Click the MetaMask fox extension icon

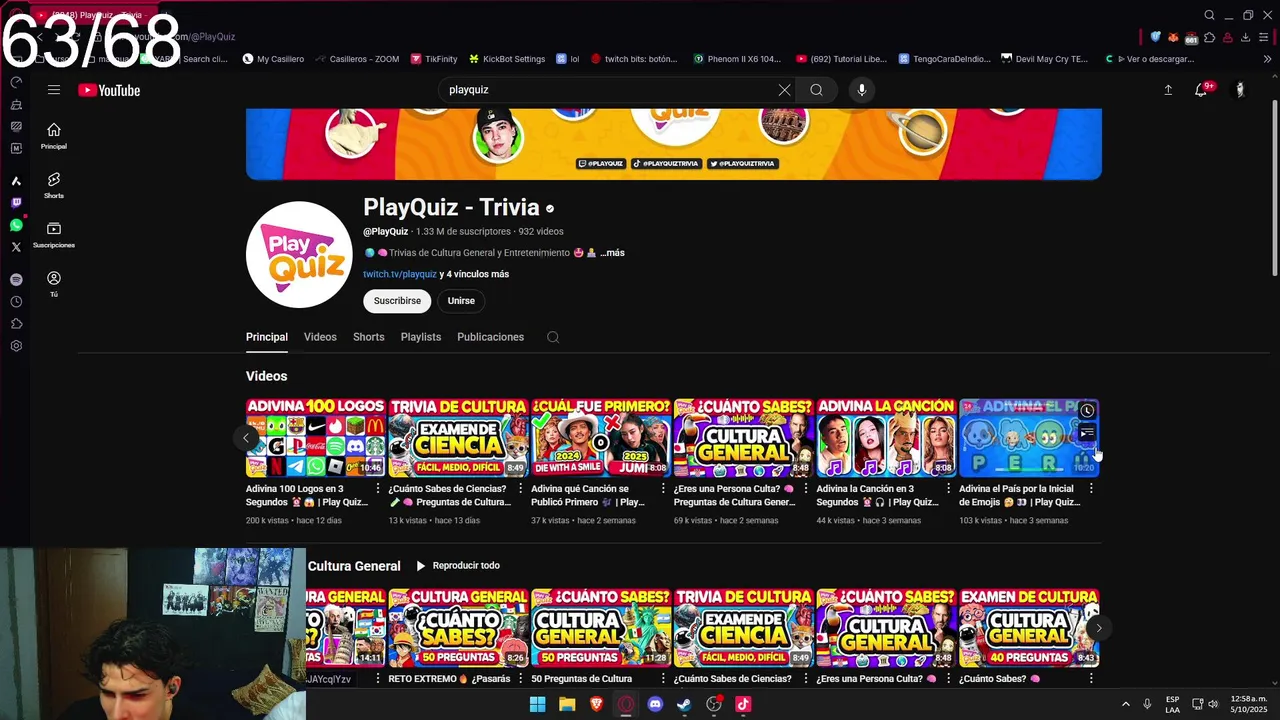click(1173, 37)
